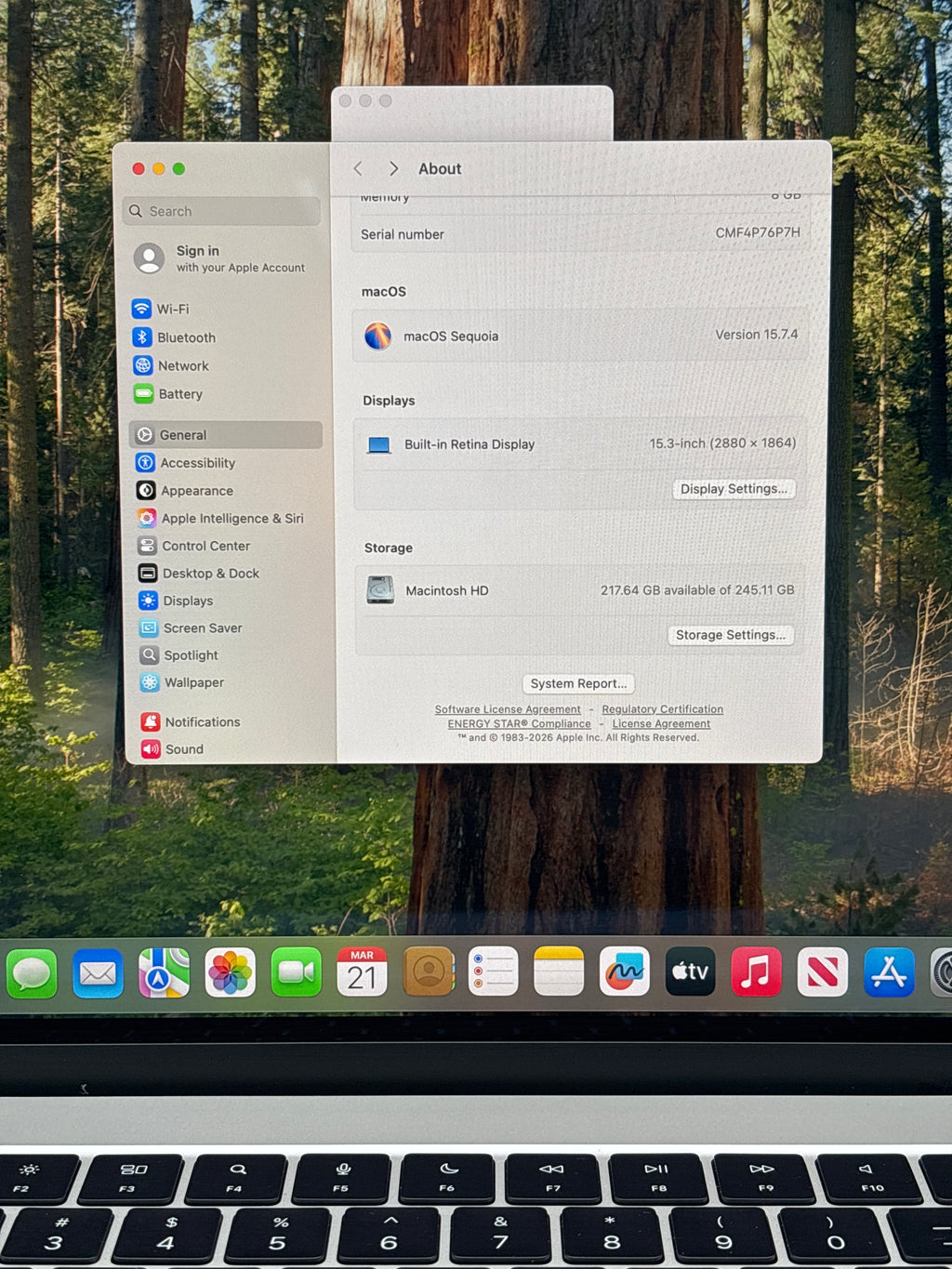Image resolution: width=952 pixels, height=1269 pixels.
Task: Click the Version 15.7.4 text
Action: (757, 335)
